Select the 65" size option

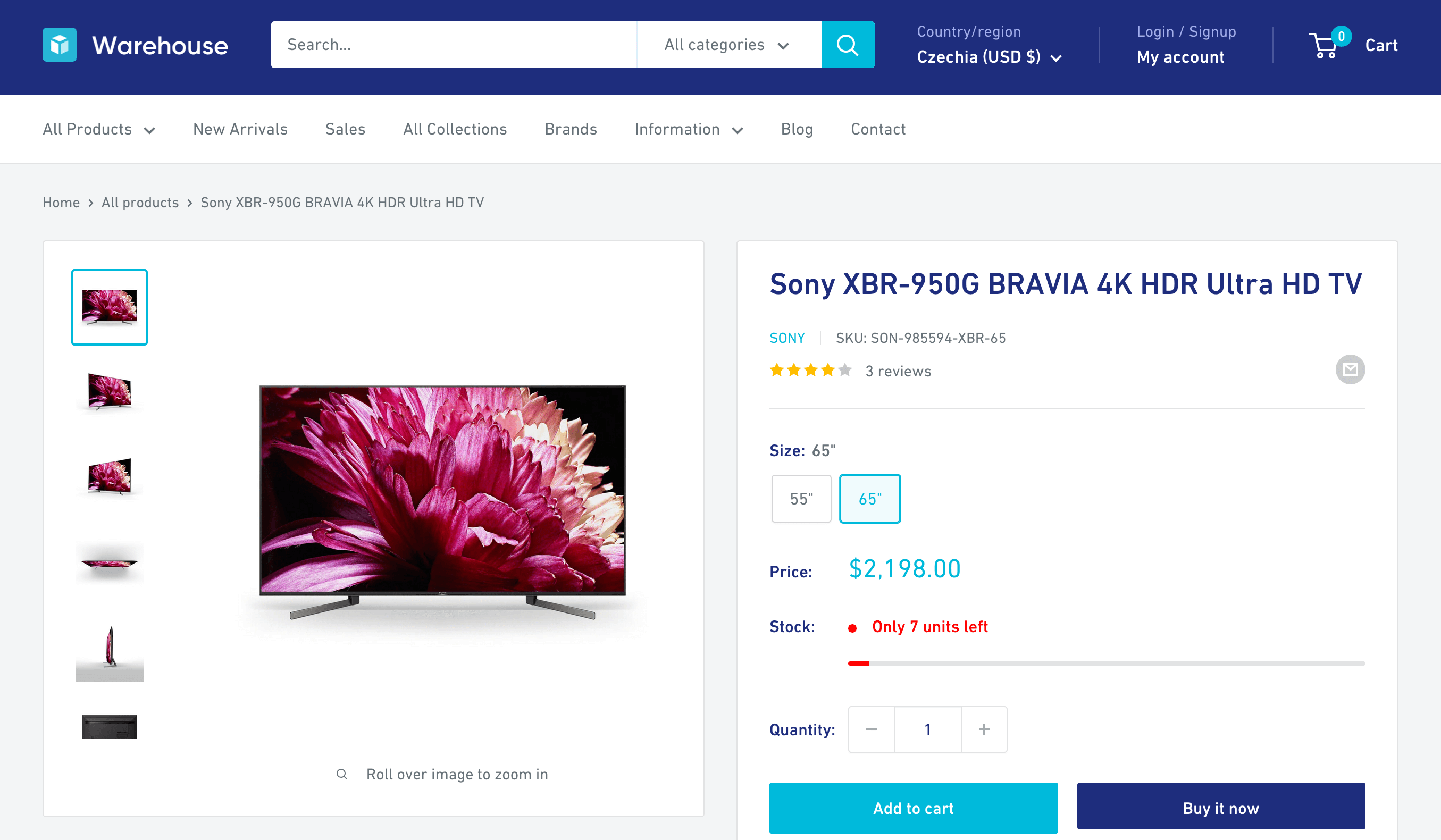[x=870, y=498]
